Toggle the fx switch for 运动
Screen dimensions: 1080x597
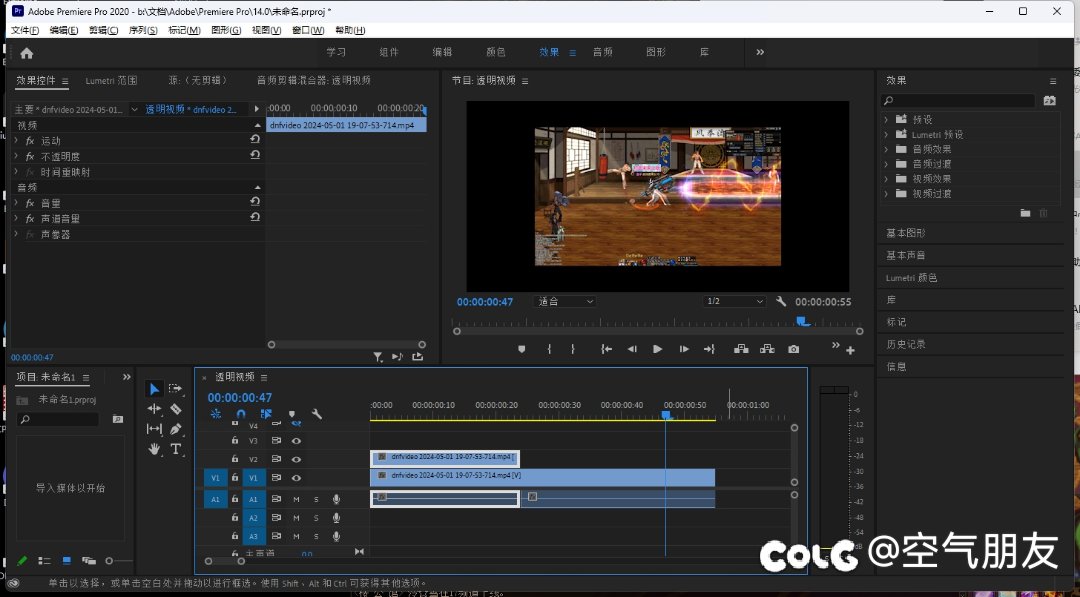tap(30, 140)
